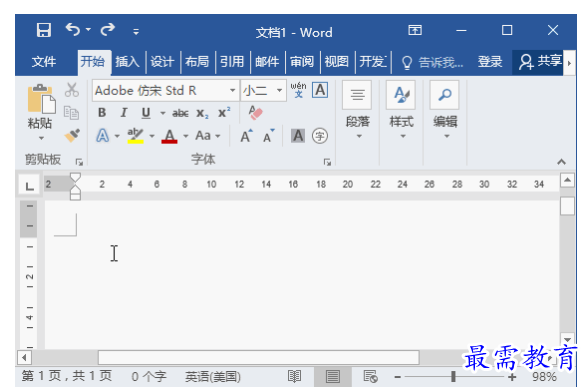Switch to Read Mode view

(294, 376)
